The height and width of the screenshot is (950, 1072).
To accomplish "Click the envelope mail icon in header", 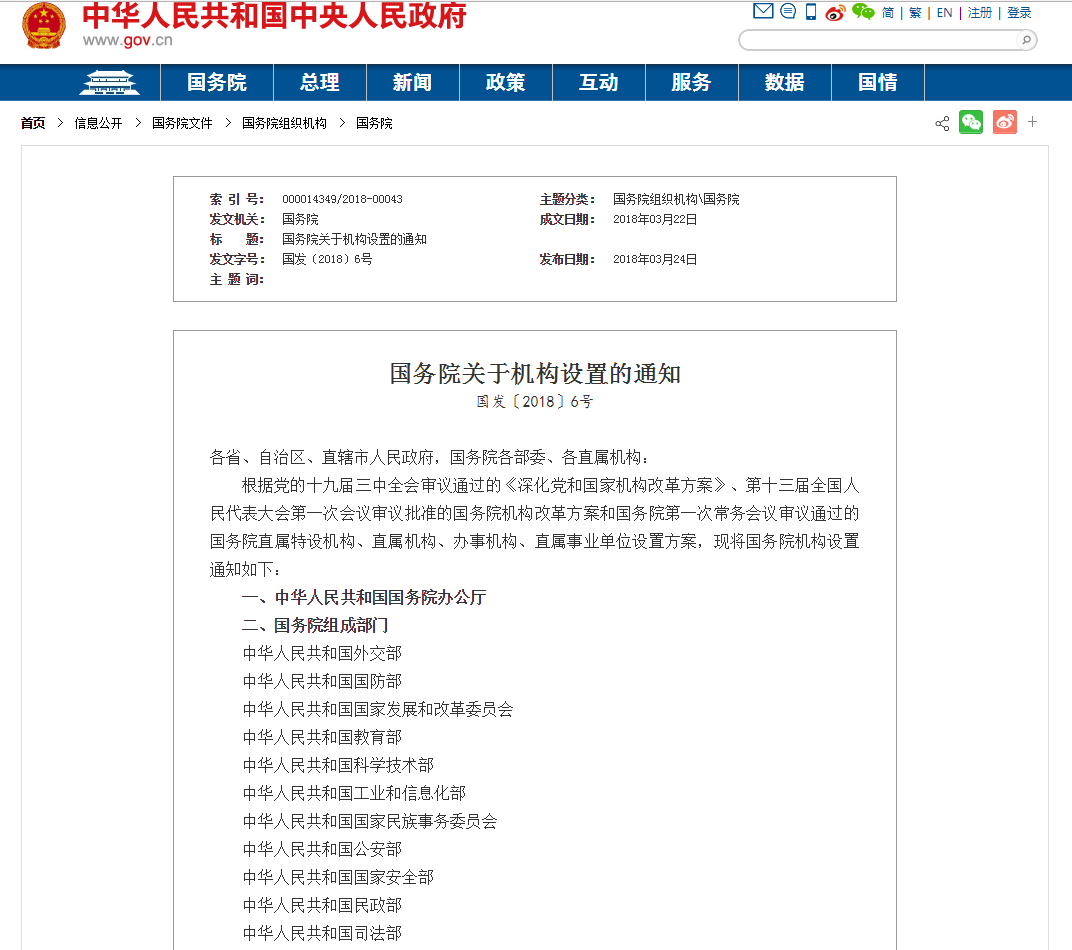I will click(763, 12).
